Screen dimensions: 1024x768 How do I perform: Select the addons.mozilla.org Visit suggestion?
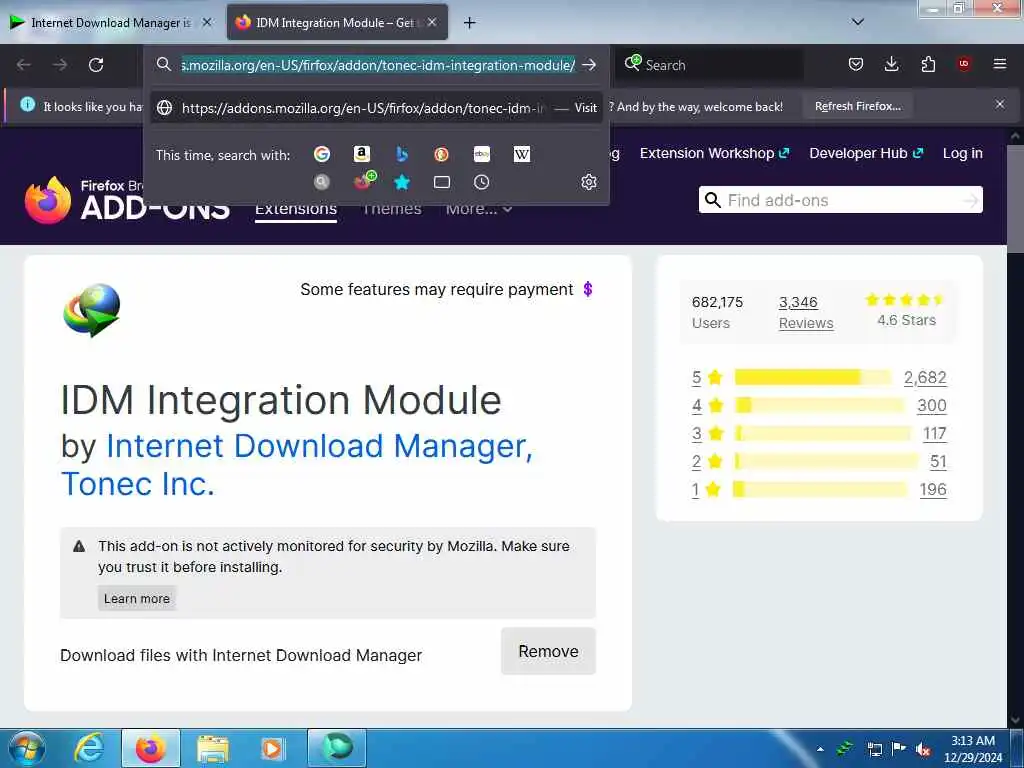(x=377, y=108)
